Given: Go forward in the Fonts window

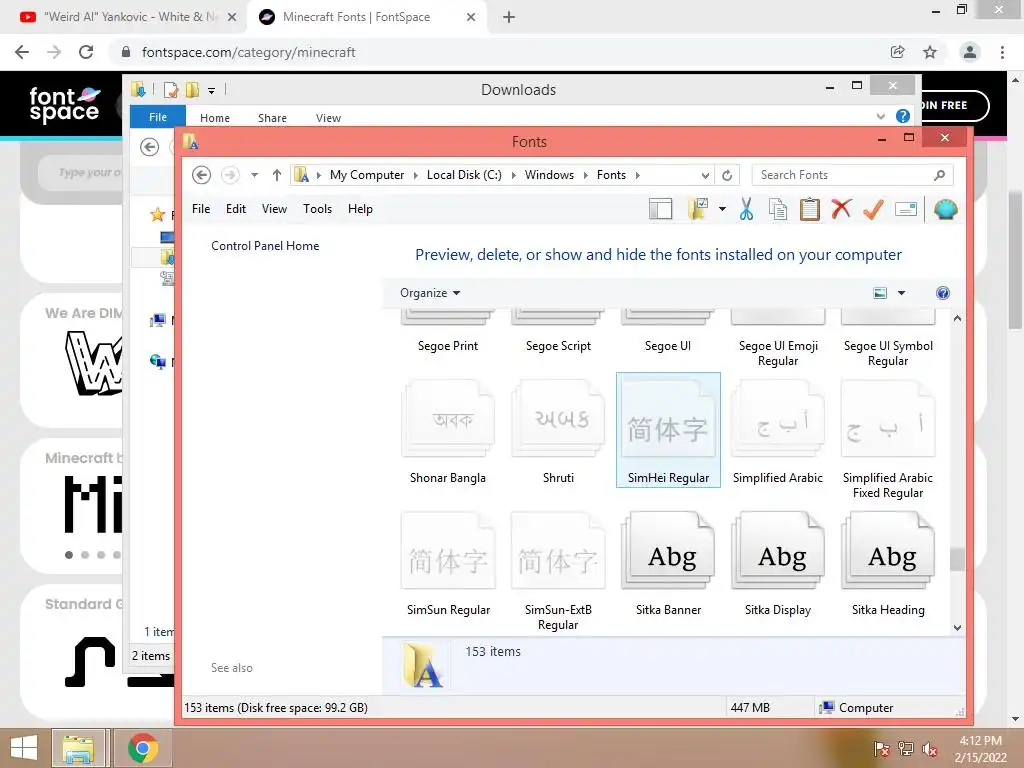Looking at the screenshot, I should pos(230,175).
